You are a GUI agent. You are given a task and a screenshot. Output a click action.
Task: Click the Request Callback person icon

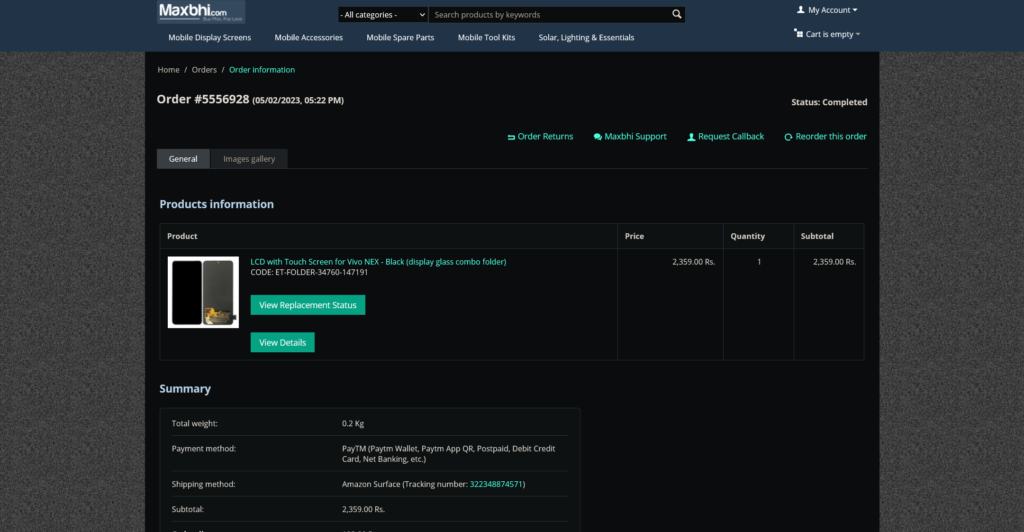click(x=691, y=137)
